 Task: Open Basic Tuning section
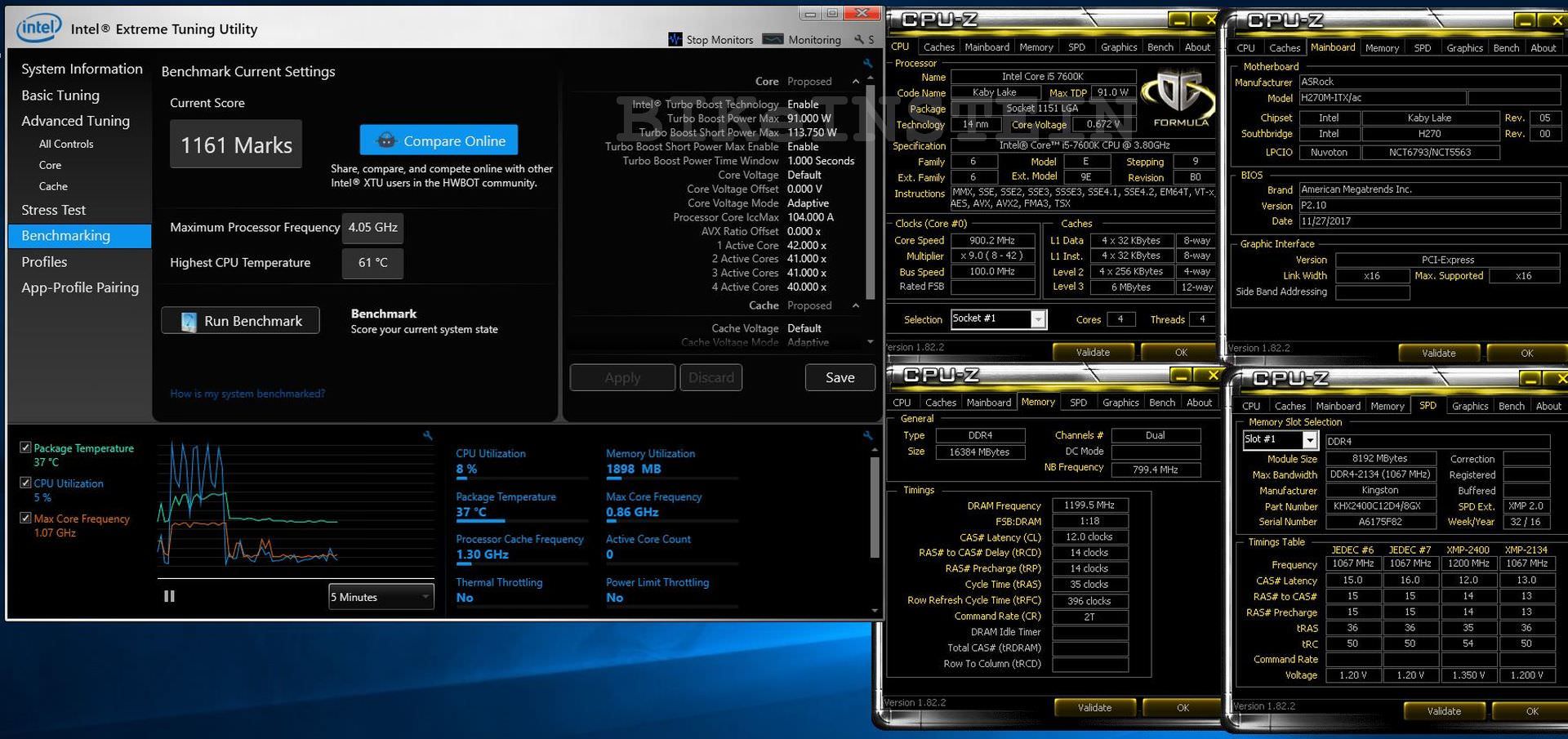click(60, 96)
